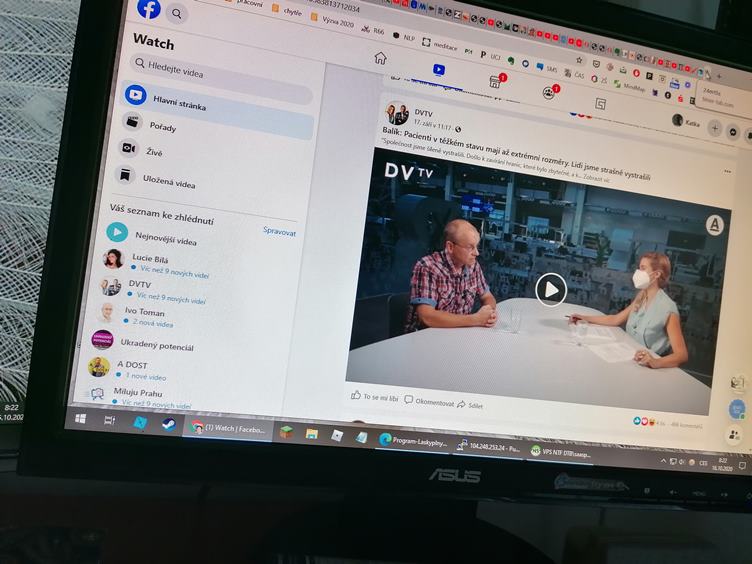Click the 'Spravovat' manage link

[x=280, y=232]
